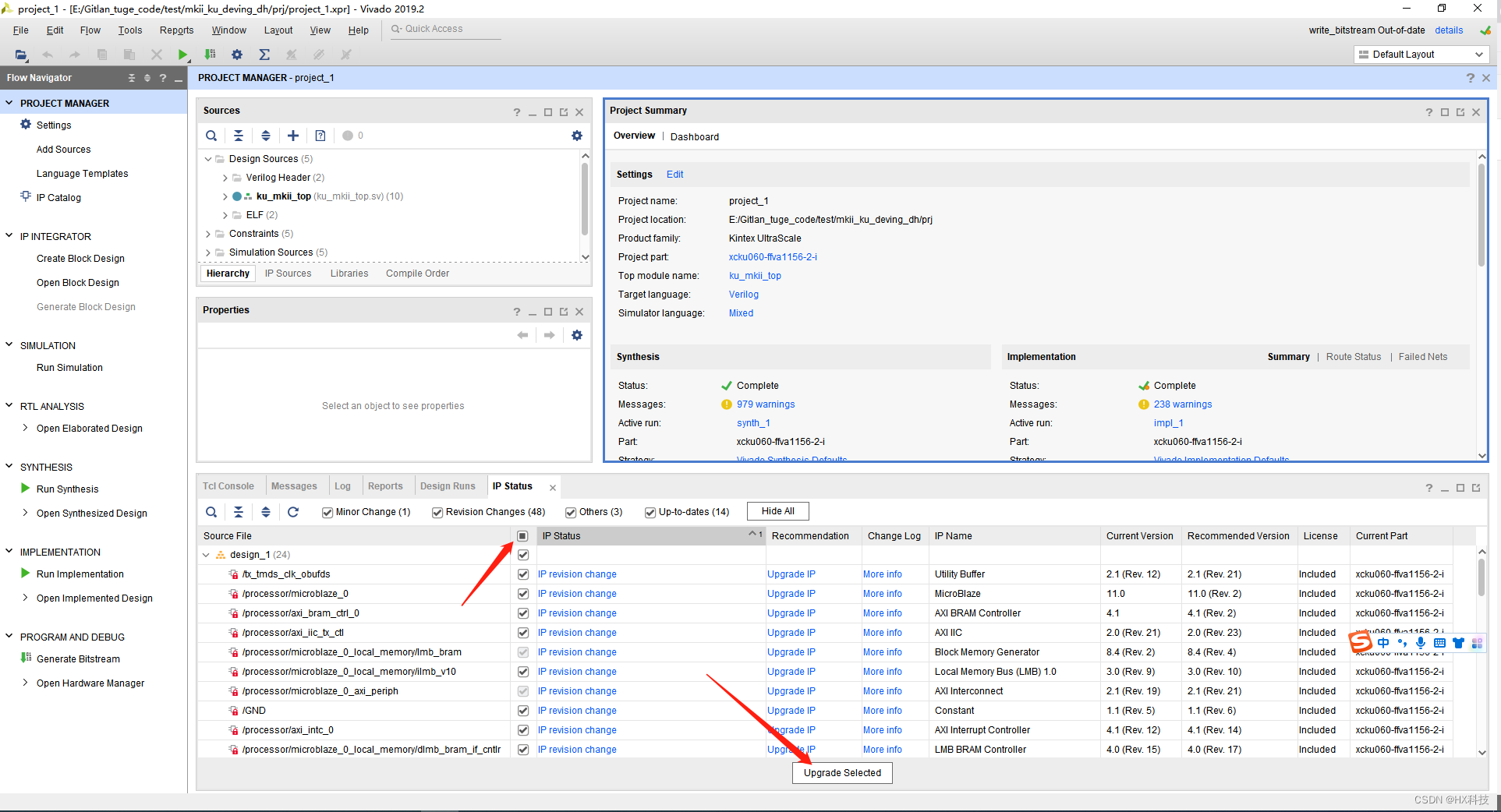Image resolution: width=1501 pixels, height=812 pixels.
Task: Open Properties panel settings gear
Action: (x=577, y=335)
